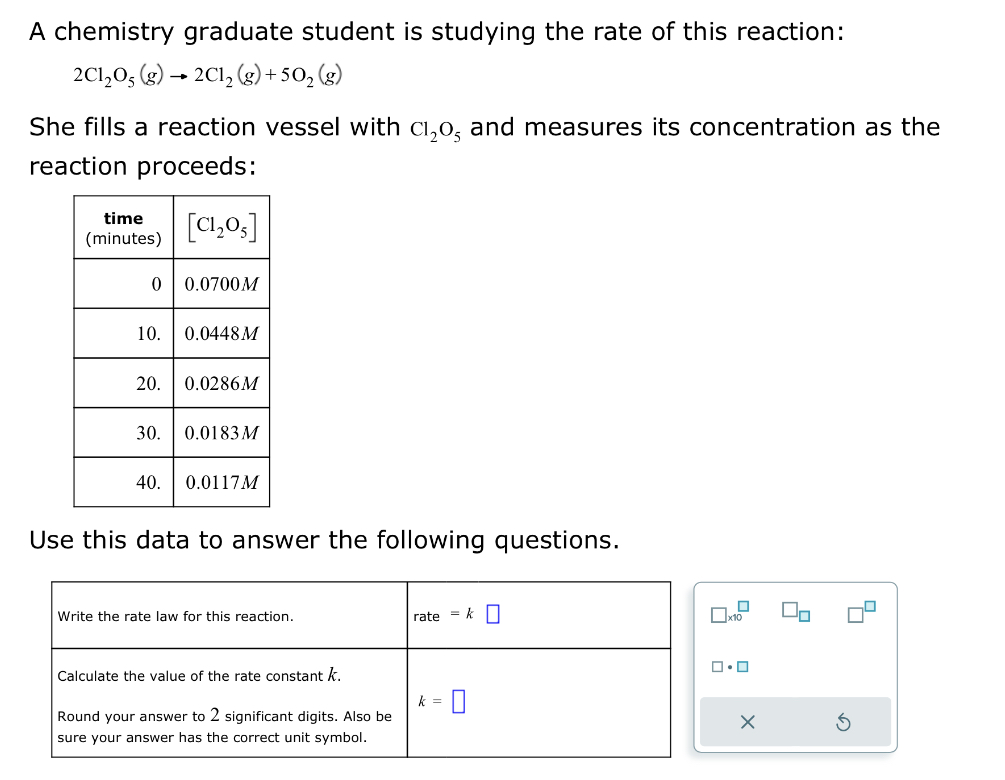Select the concentration value 0.0700M
The image size is (1005, 780).
[221, 284]
